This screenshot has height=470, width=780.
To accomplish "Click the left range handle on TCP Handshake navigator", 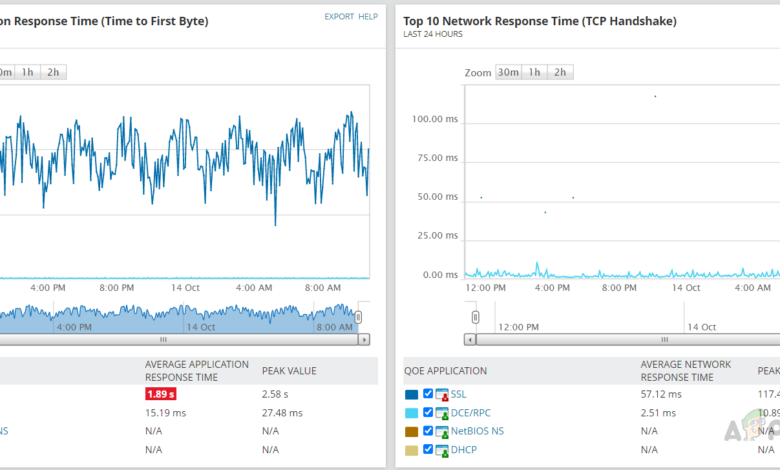I will pyautogui.click(x=475, y=317).
